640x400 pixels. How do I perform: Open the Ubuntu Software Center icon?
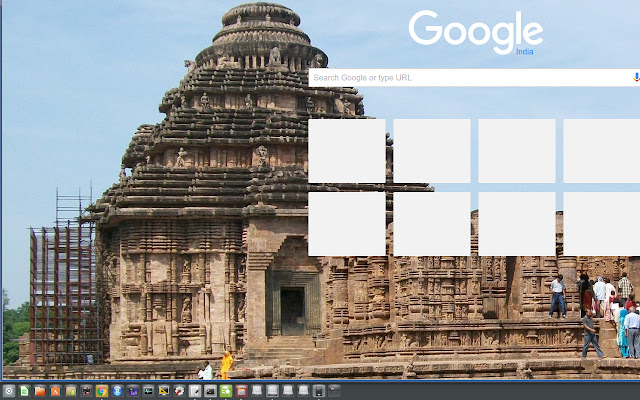click(56, 391)
